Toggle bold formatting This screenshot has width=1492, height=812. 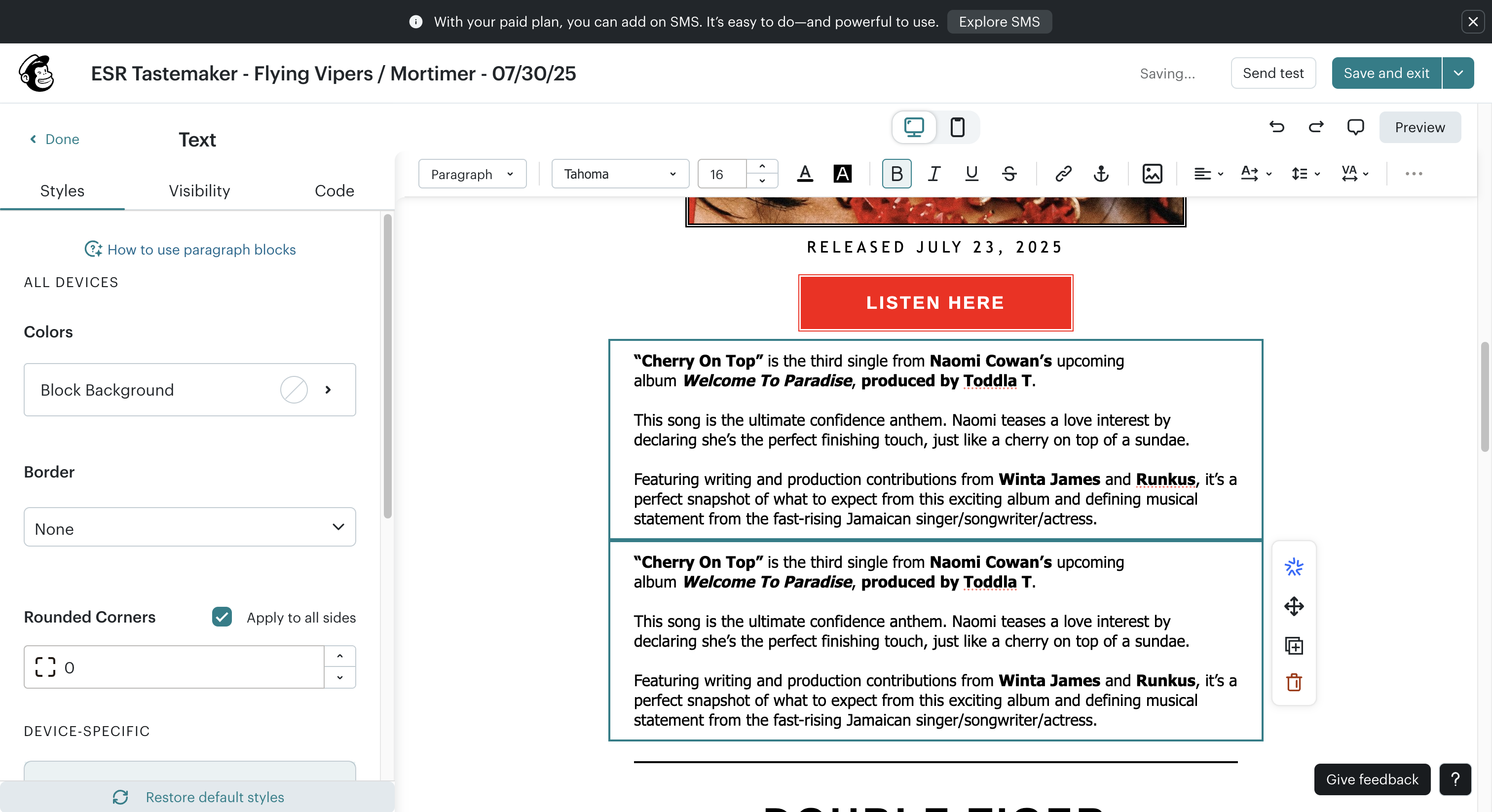[896, 174]
